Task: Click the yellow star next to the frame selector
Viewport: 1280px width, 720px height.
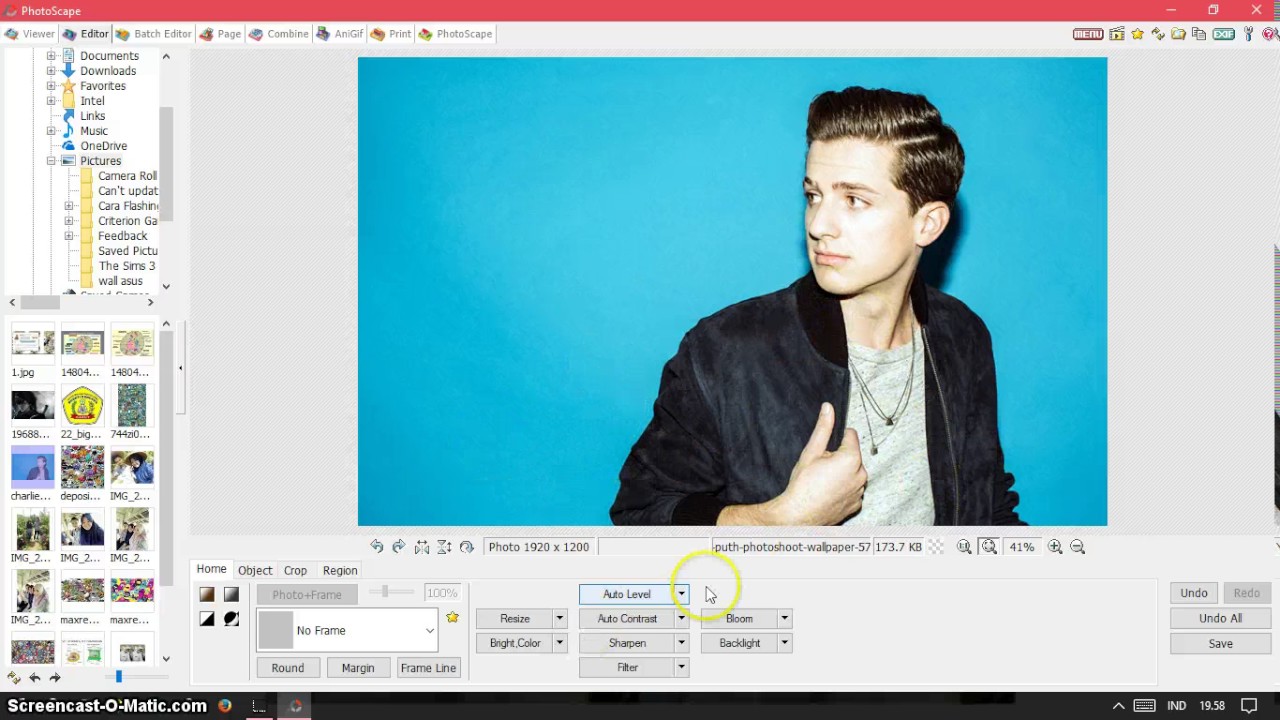Action: click(452, 618)
